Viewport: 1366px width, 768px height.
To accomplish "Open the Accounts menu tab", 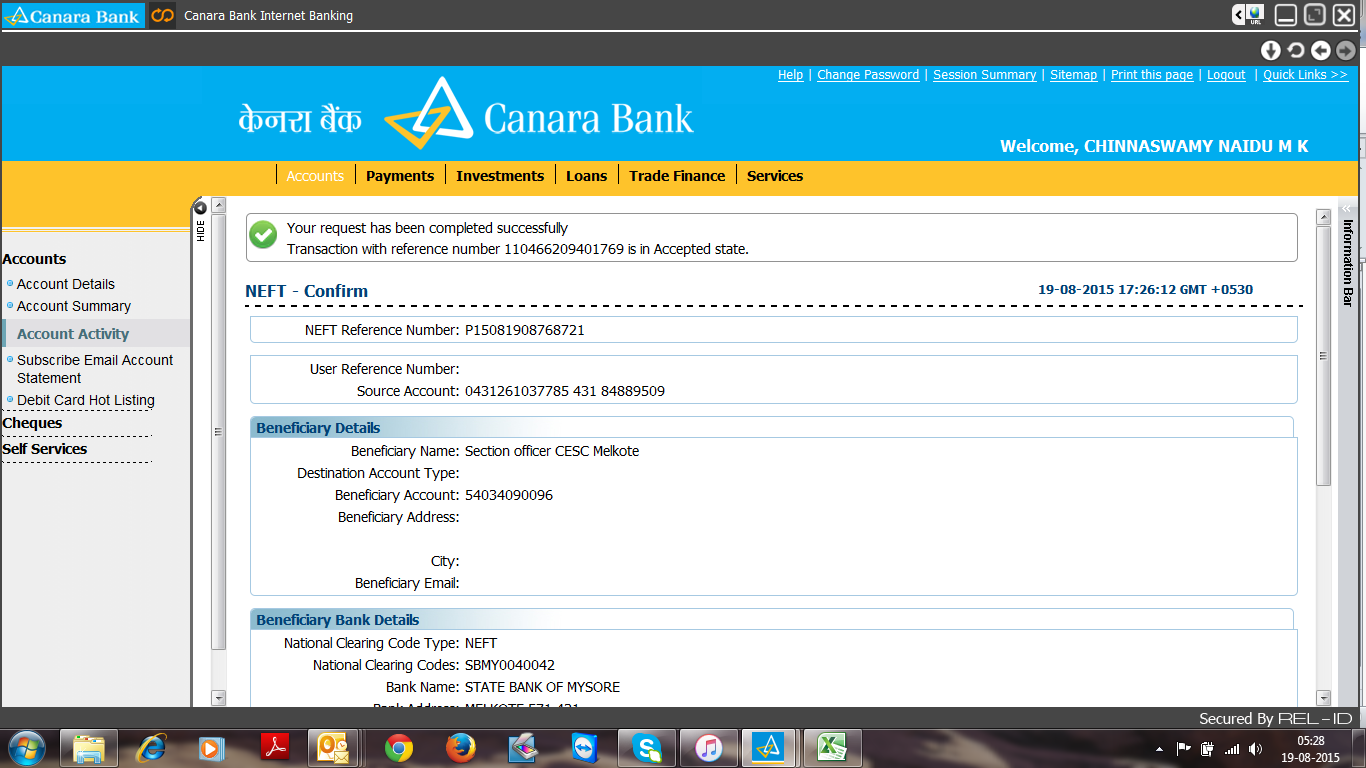I will [315, 176].
